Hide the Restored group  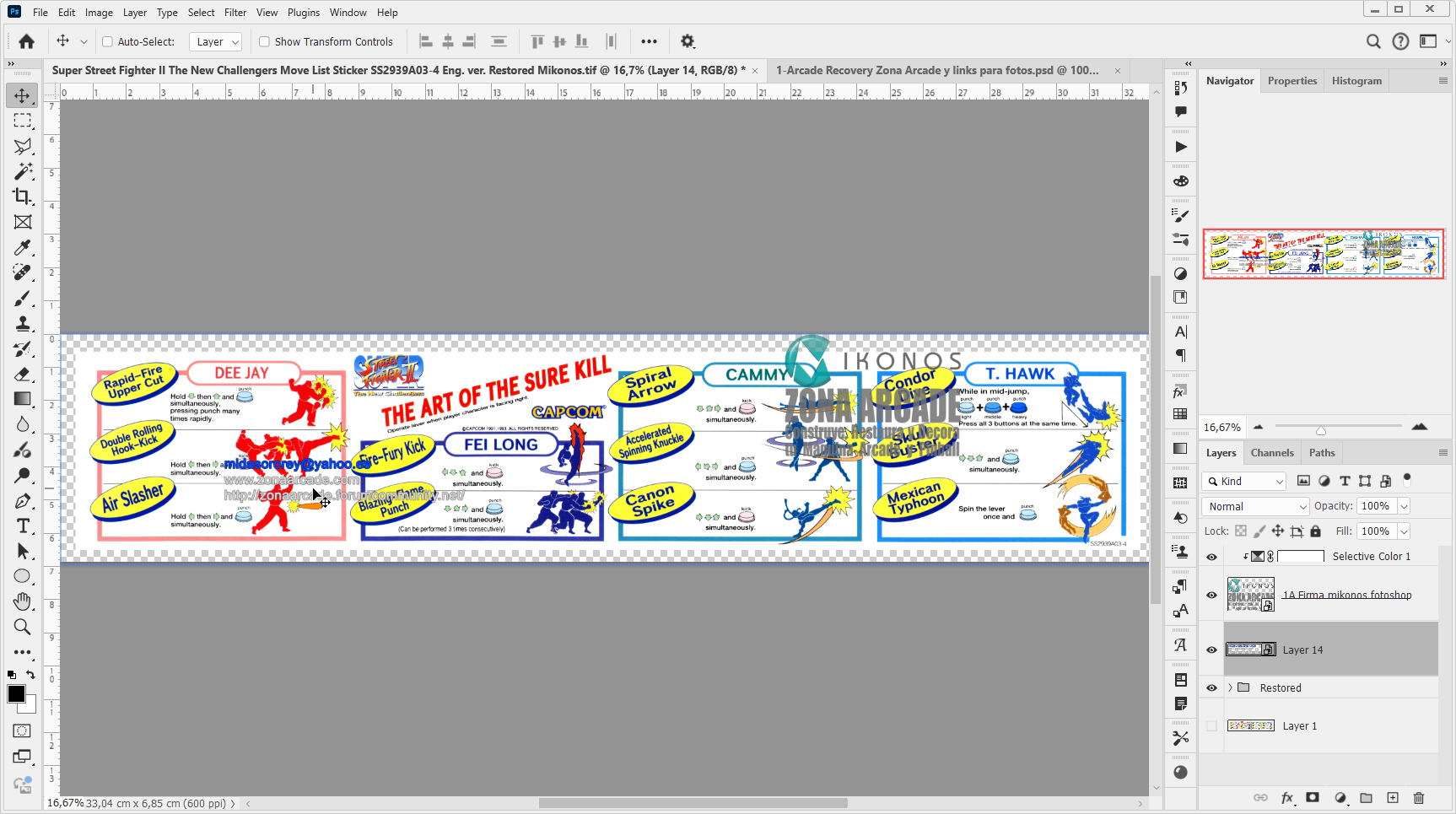tap(1211, 688)
